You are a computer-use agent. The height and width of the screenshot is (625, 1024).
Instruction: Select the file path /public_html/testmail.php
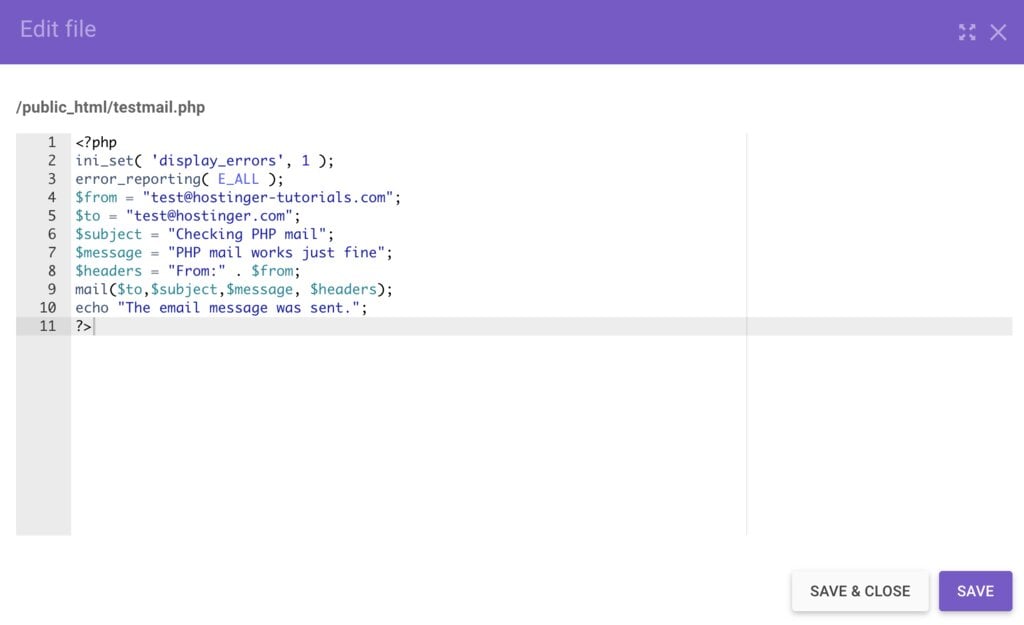(109, 107)
